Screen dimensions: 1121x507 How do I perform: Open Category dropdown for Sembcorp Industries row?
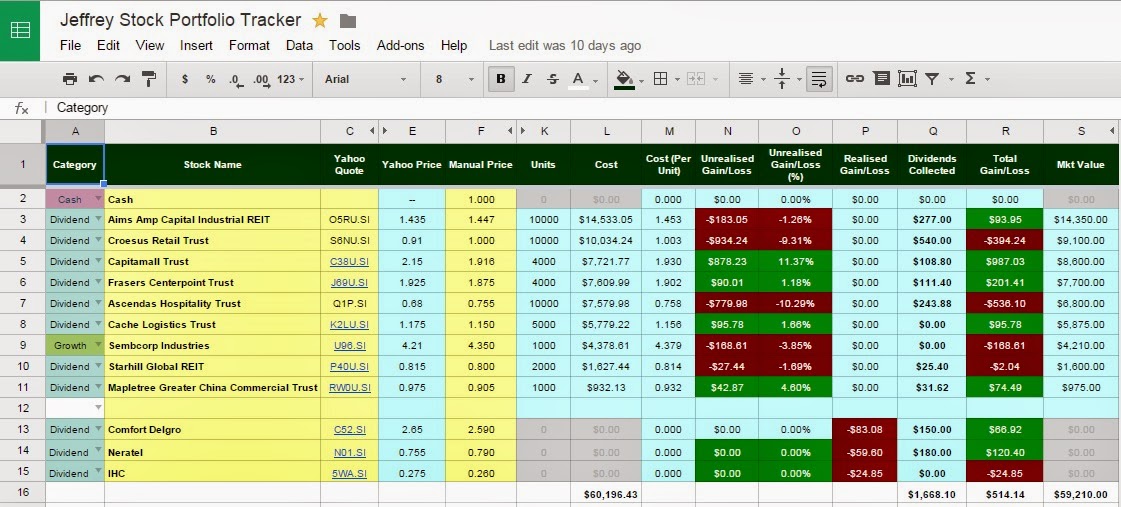point(98,345)
